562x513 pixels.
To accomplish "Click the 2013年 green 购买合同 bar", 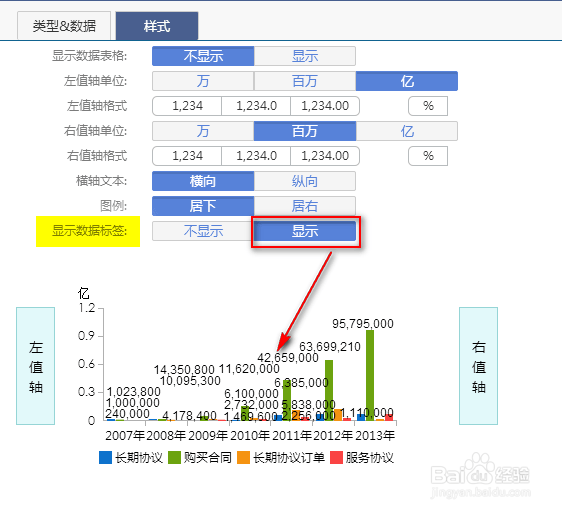I will click(x=370, y=375).
